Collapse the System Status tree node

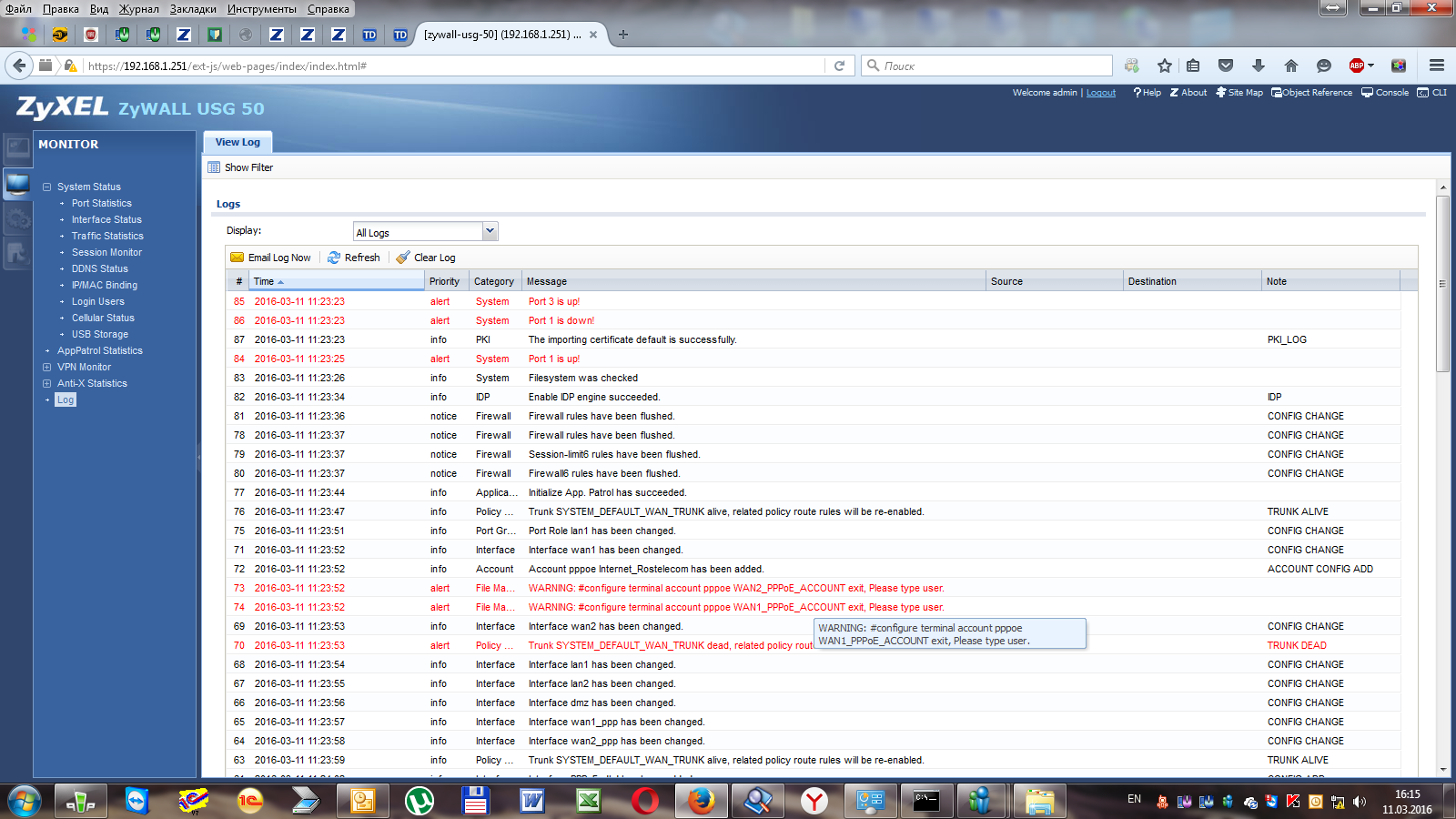coord(46,187)
